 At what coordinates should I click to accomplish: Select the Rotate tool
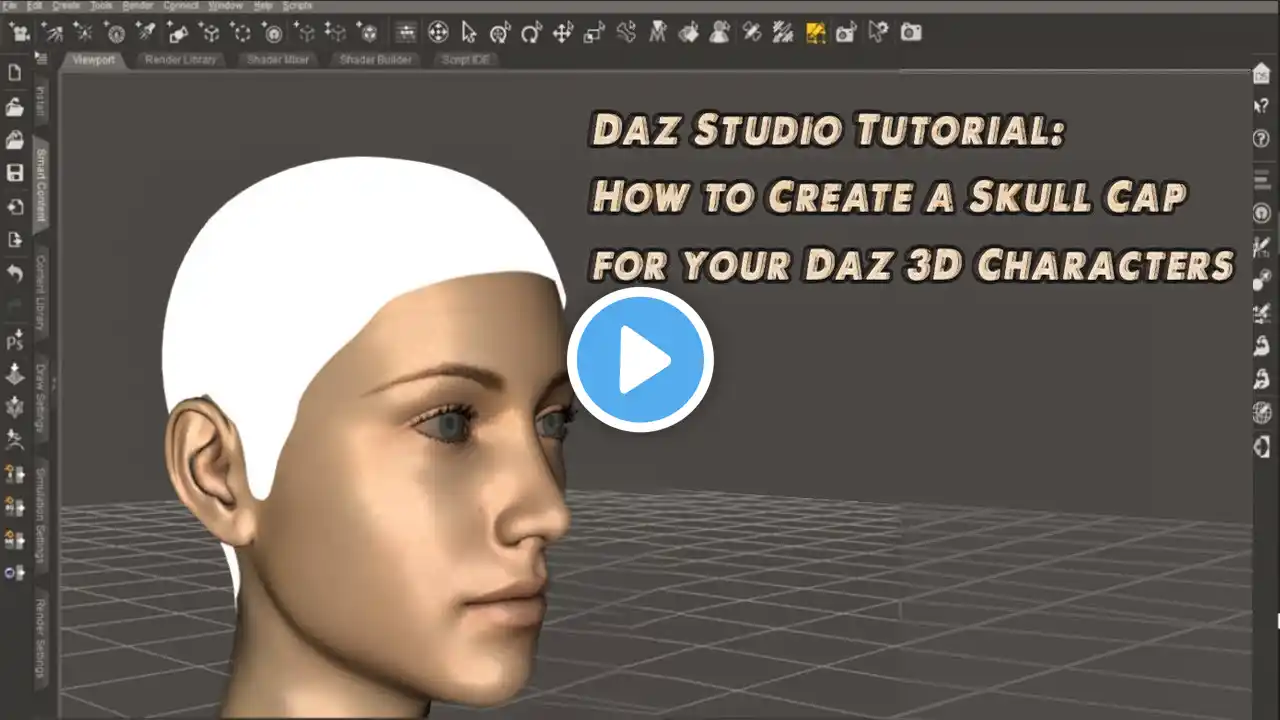point(531,33)
